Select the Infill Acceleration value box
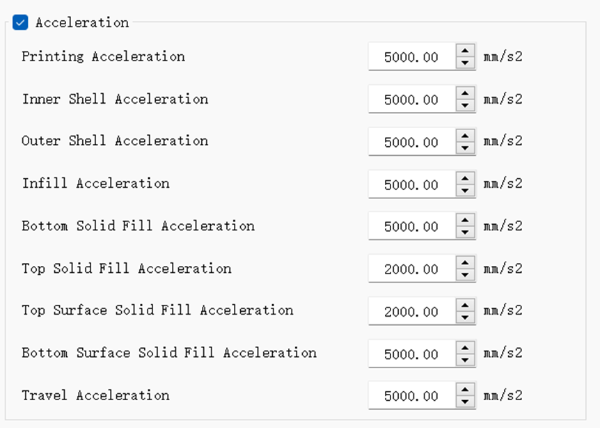The width and height of the screenshot is (600, 428). (x=412, y=184)
